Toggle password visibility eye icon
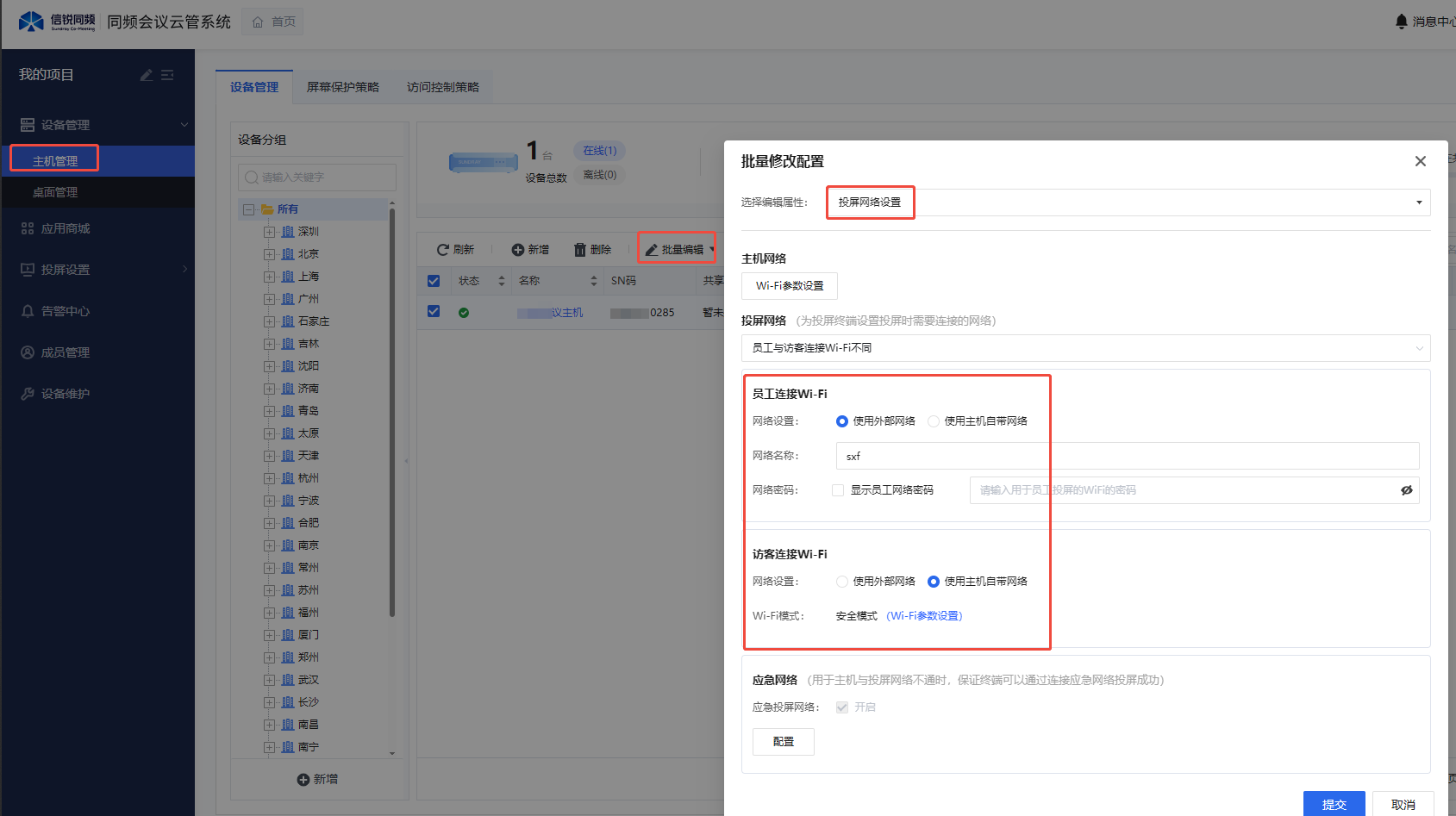The width and height of the screenshot is (1456, 816). click(x=1406, y=490)
